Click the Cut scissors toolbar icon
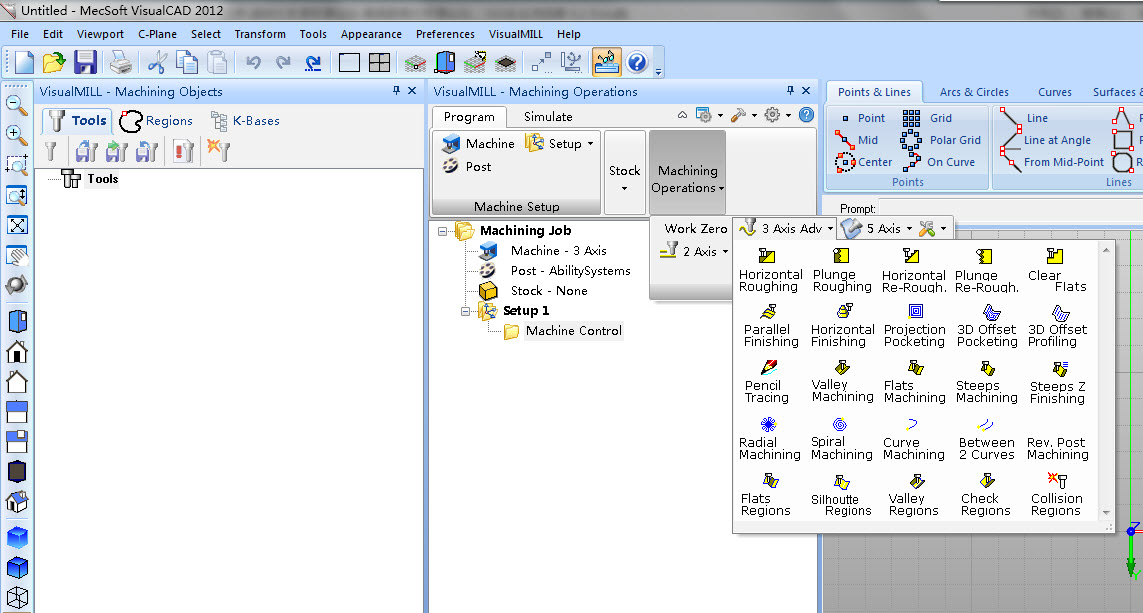 tap(156, 63)
